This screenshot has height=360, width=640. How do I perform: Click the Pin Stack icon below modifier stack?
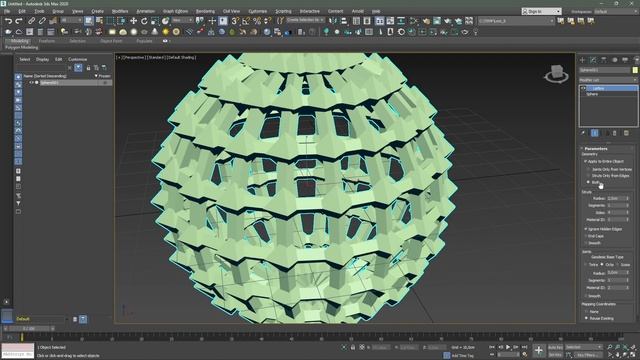[583, 133]
